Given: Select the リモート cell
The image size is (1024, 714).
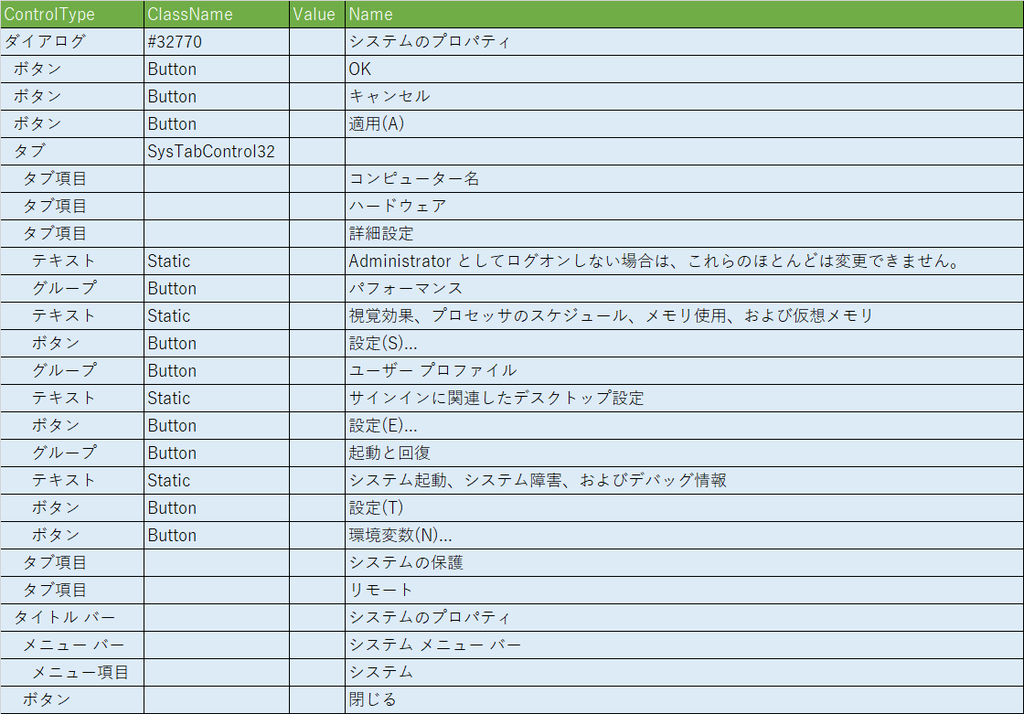Looking at the screenshot, I should click(684, 591).
